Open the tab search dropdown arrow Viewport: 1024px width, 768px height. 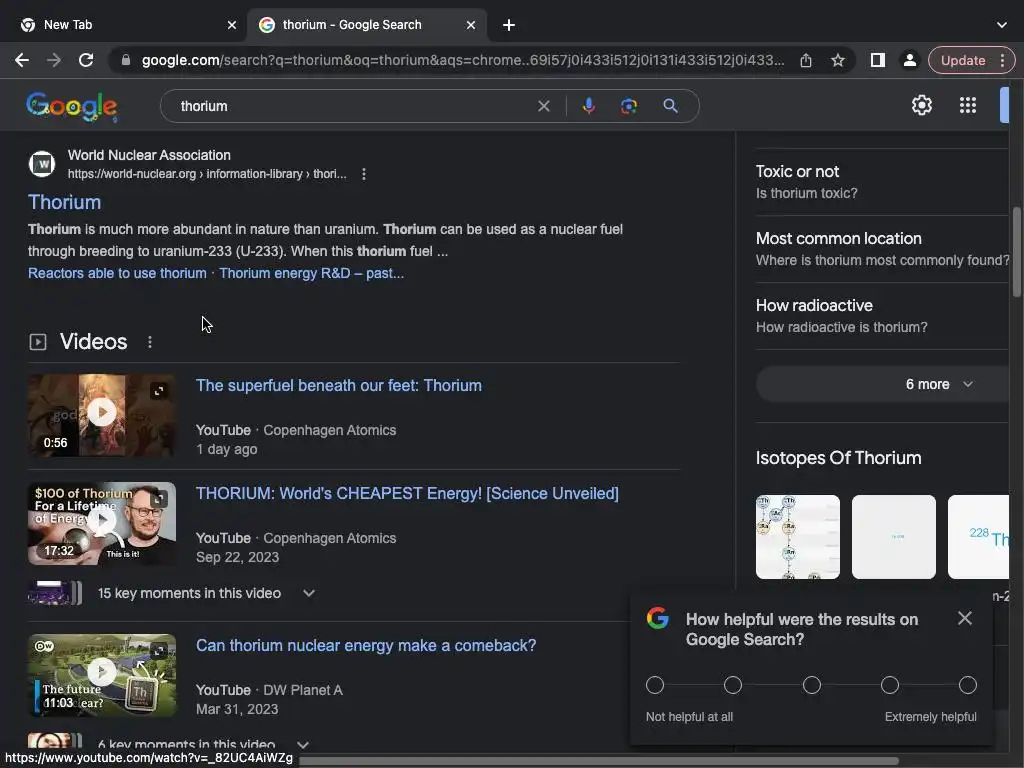[1002, 25]
